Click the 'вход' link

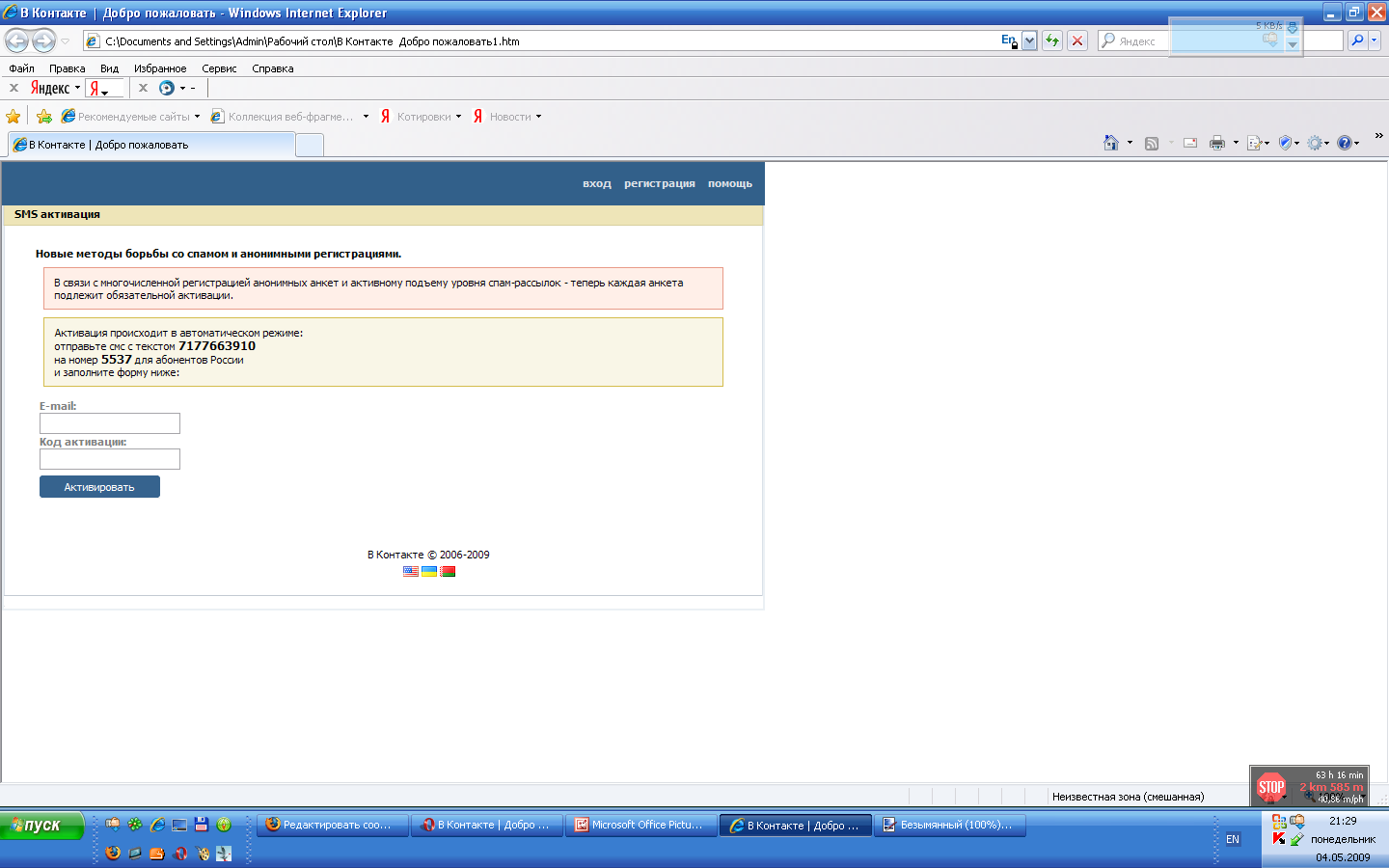(x=597, y=183)
